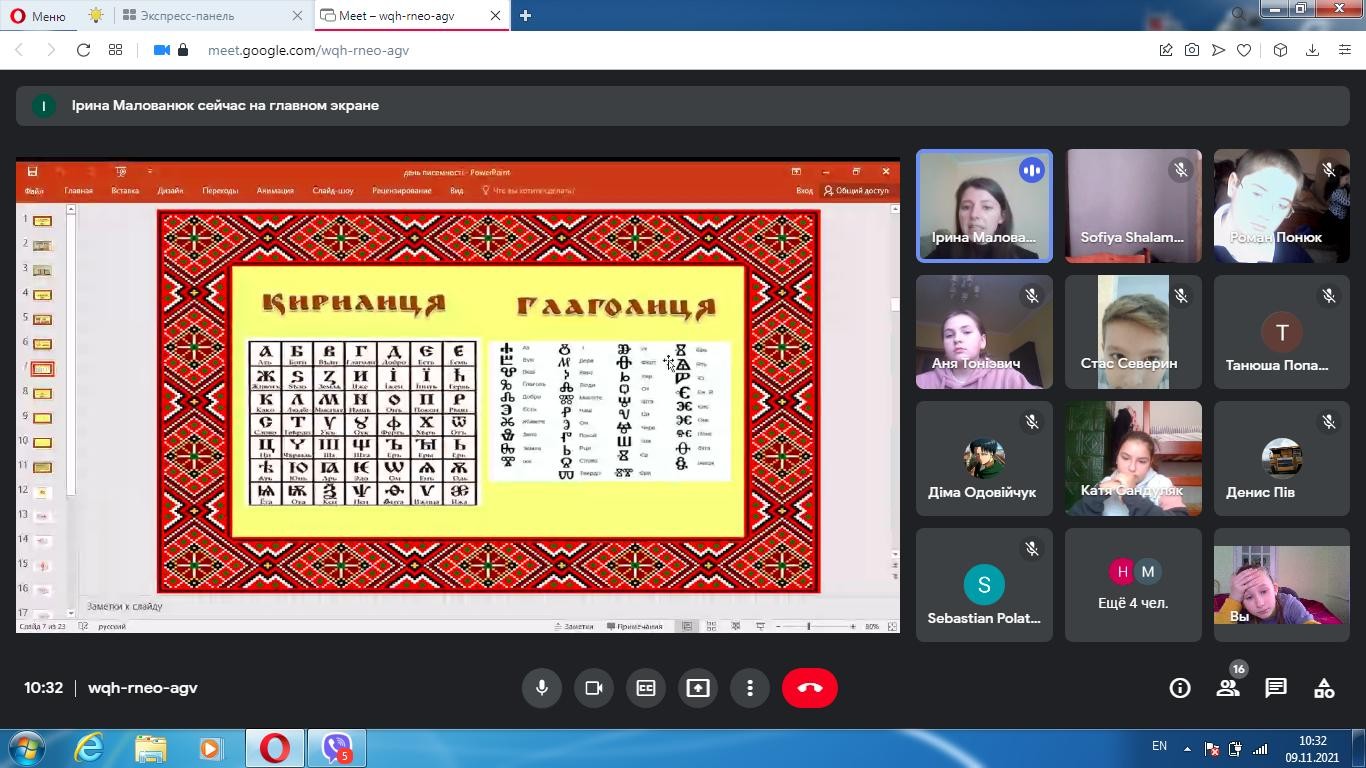Image resolution: width=1366 pixels, height=768 pixels.
Task: Open Internet Explorer from taskbar
Action: click(90, 748)
